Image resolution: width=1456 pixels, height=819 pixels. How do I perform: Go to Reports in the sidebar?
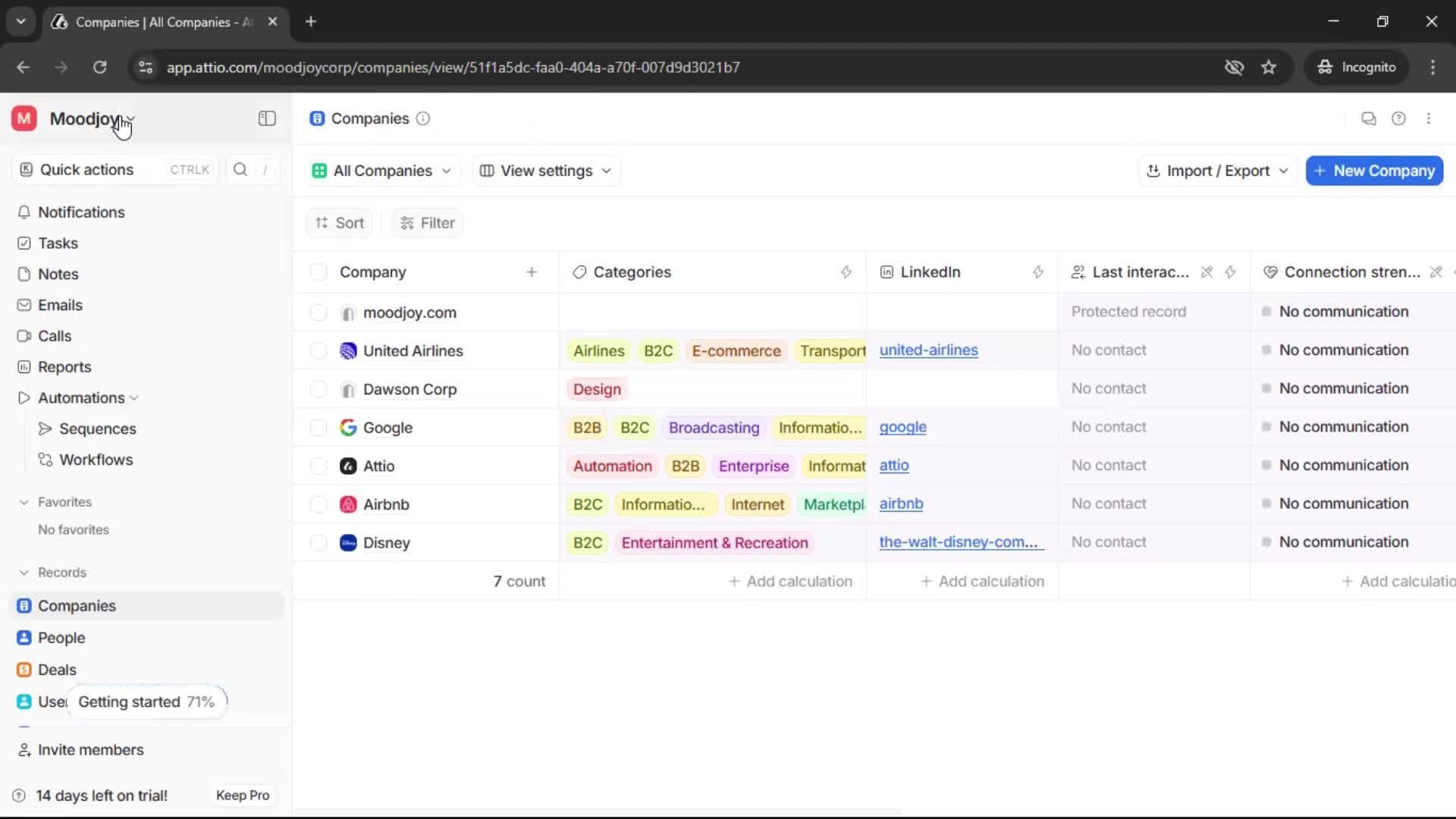pyautogui.click(x=64, y=367)
